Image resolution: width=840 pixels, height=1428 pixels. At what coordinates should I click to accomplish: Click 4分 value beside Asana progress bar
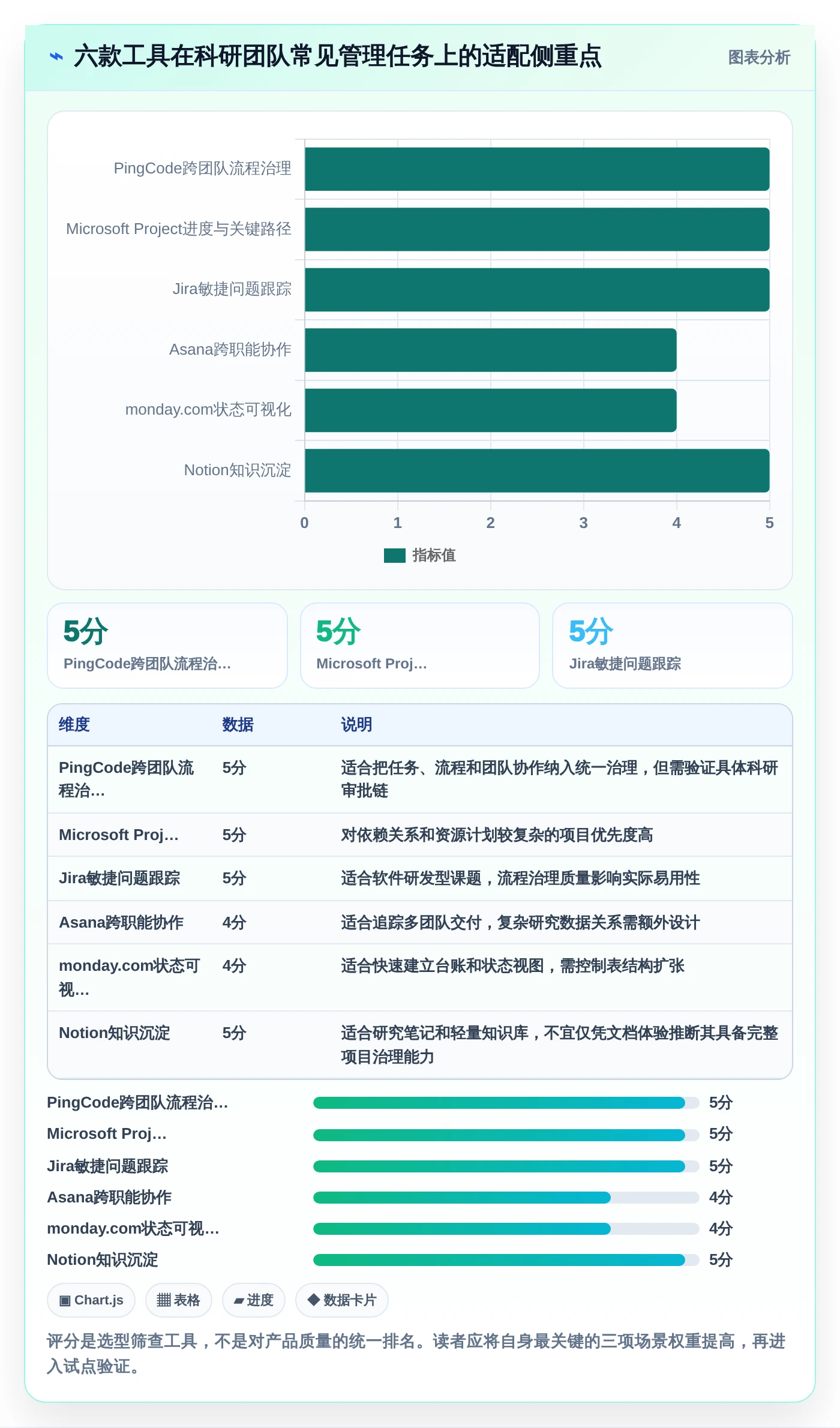pyautogui.click(x=721, y=1198)
